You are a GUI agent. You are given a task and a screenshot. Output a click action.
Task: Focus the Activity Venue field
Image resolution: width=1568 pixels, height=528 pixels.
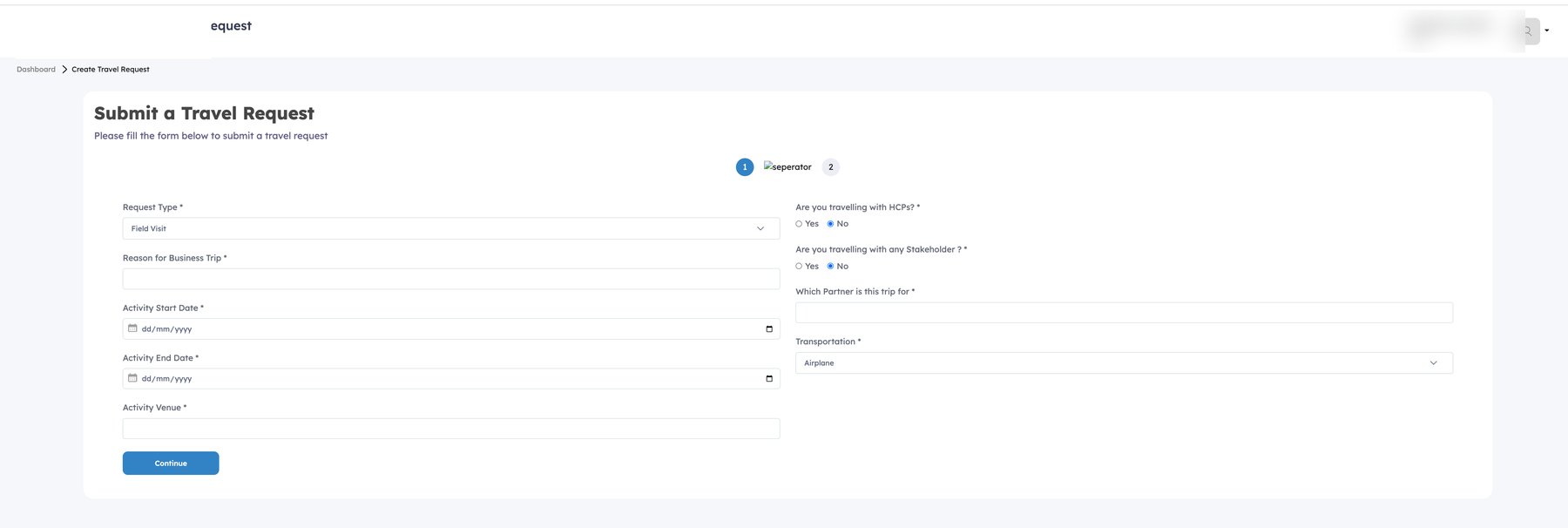pyautogui.click(x=451, y=429)
